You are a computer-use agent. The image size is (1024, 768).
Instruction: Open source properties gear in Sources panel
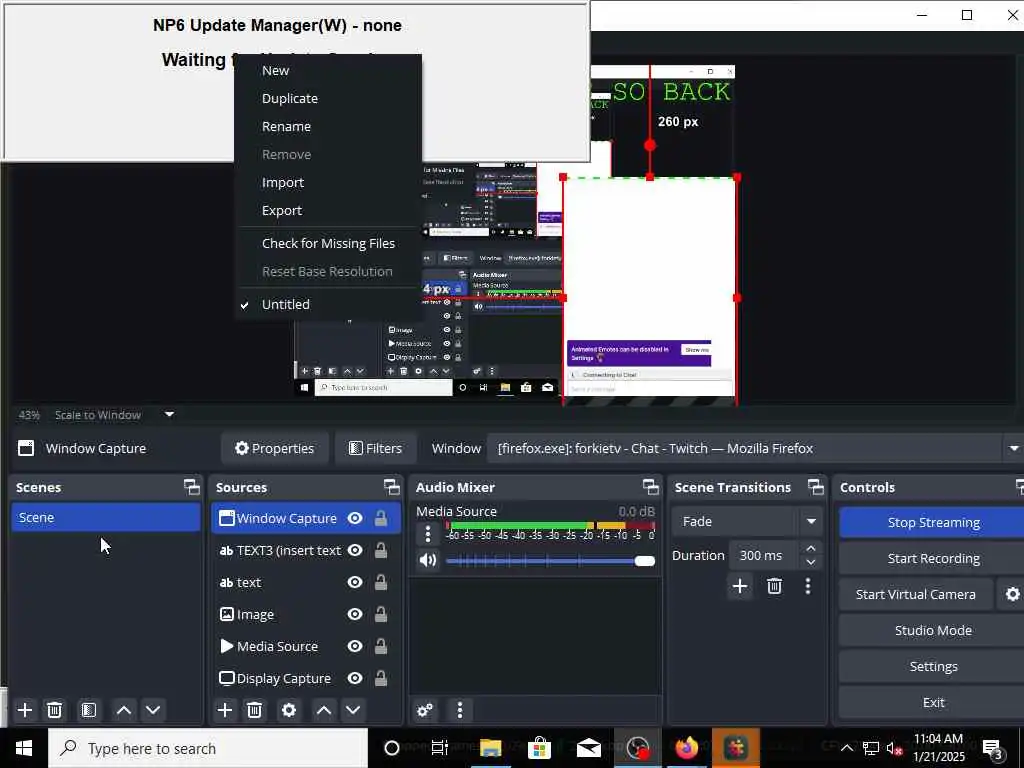point(289,710)
